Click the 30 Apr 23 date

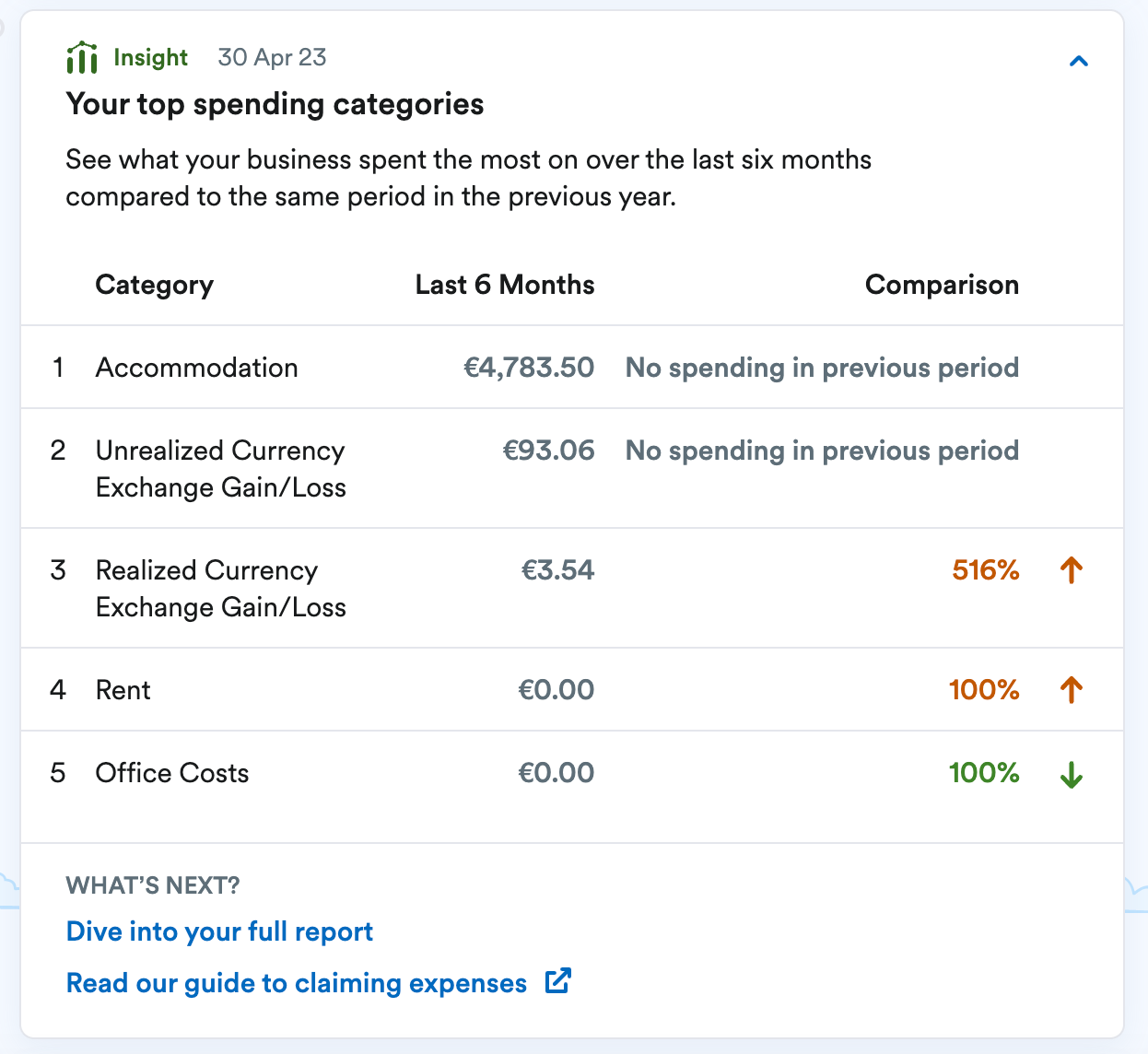tap(272, 57)
